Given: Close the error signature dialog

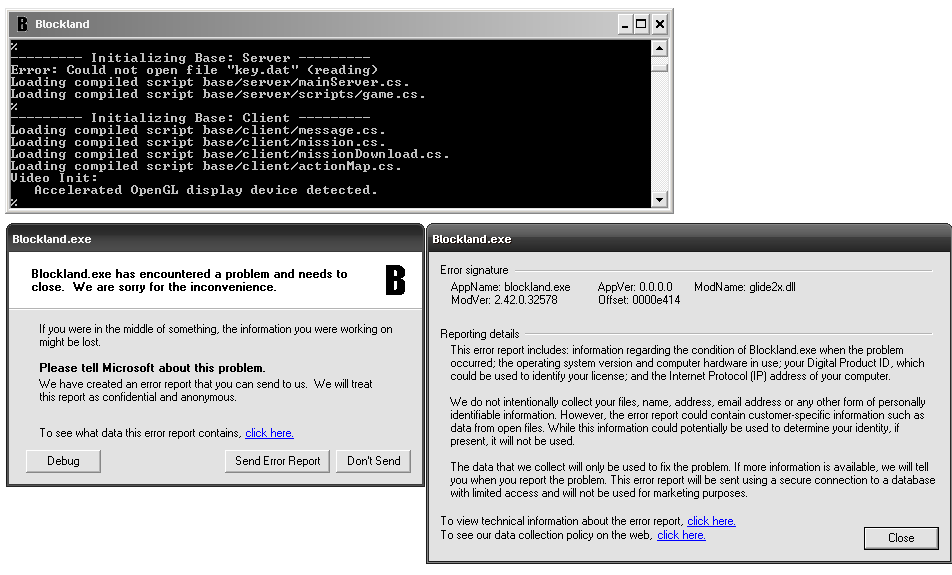Looking at the screenshot, I should (x=901, y=538).
